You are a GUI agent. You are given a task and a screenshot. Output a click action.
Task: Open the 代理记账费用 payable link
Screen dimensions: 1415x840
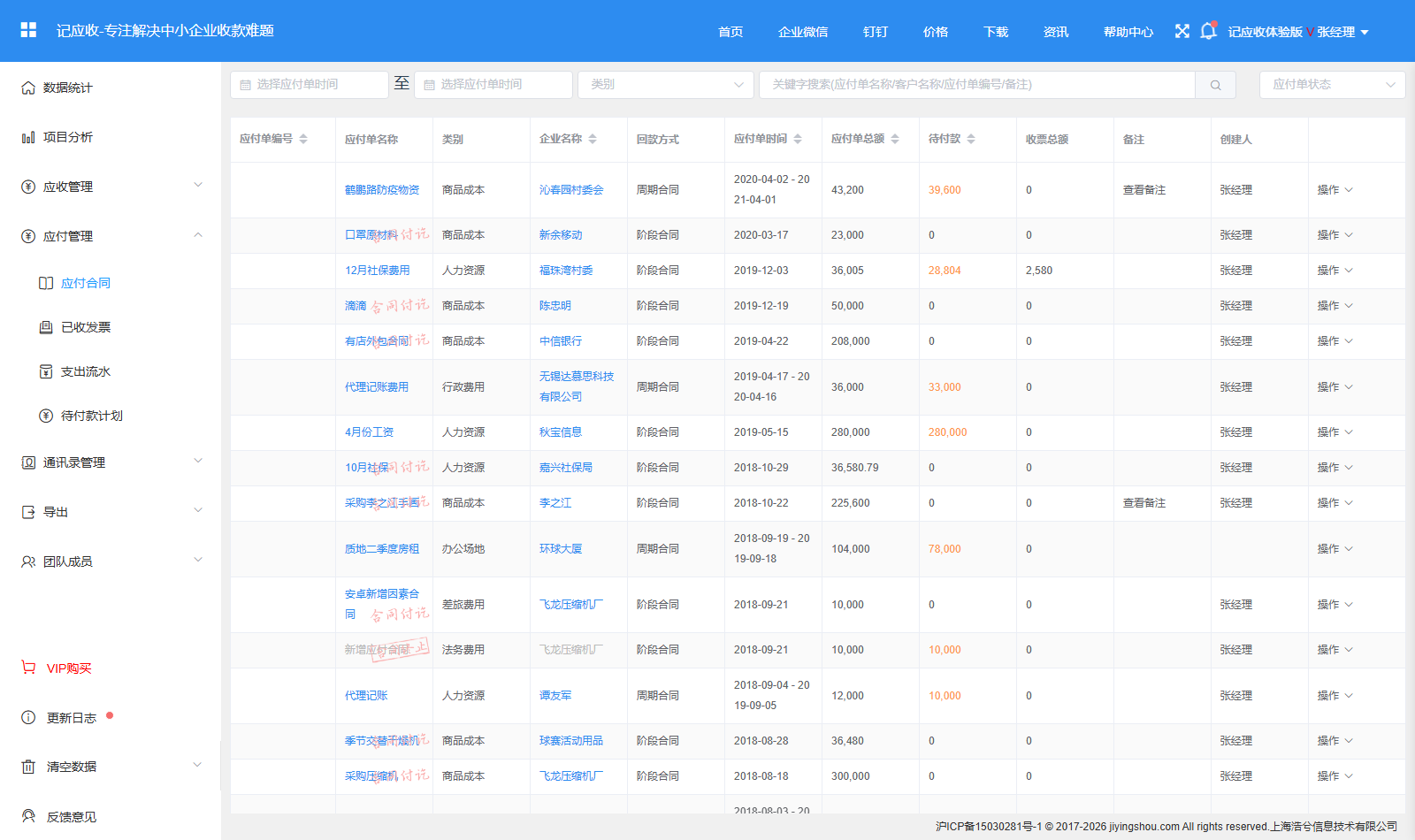377,387
